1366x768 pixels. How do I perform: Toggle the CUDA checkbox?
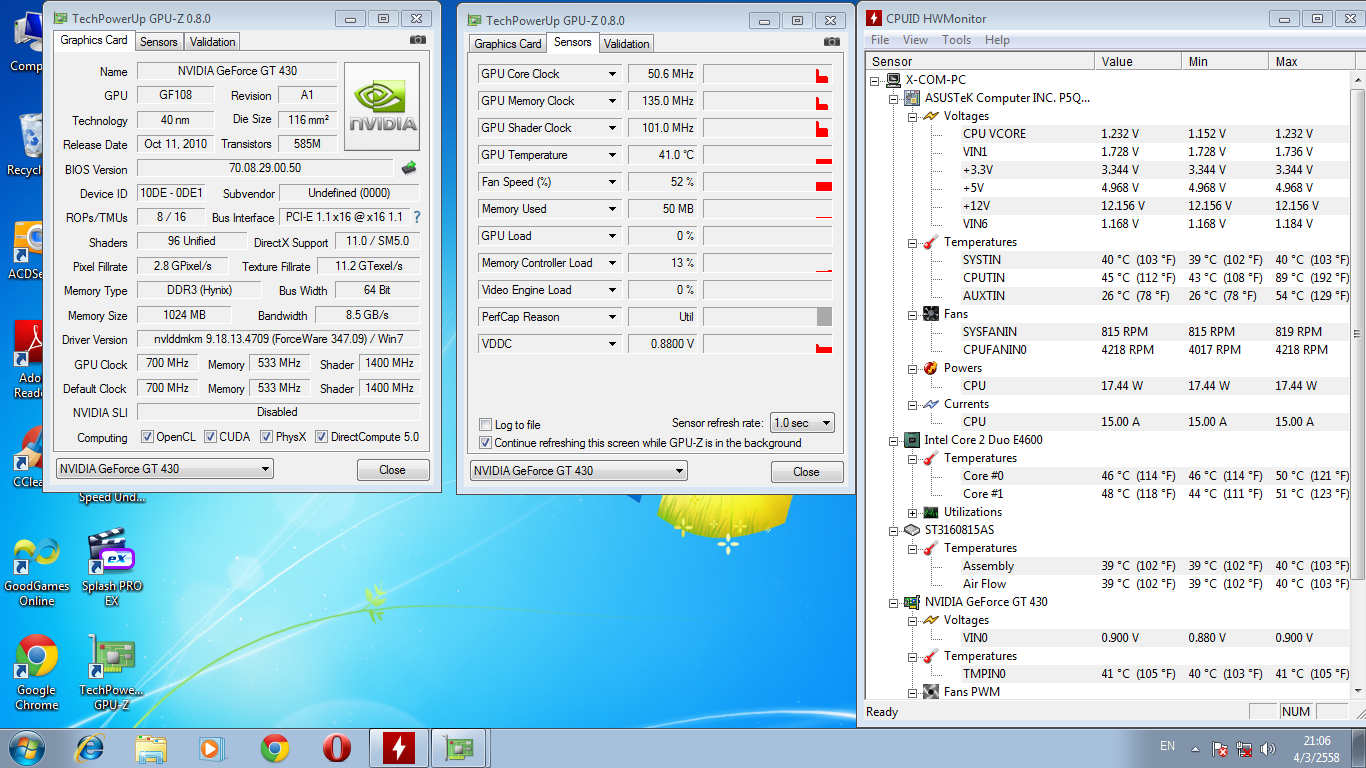210,437
